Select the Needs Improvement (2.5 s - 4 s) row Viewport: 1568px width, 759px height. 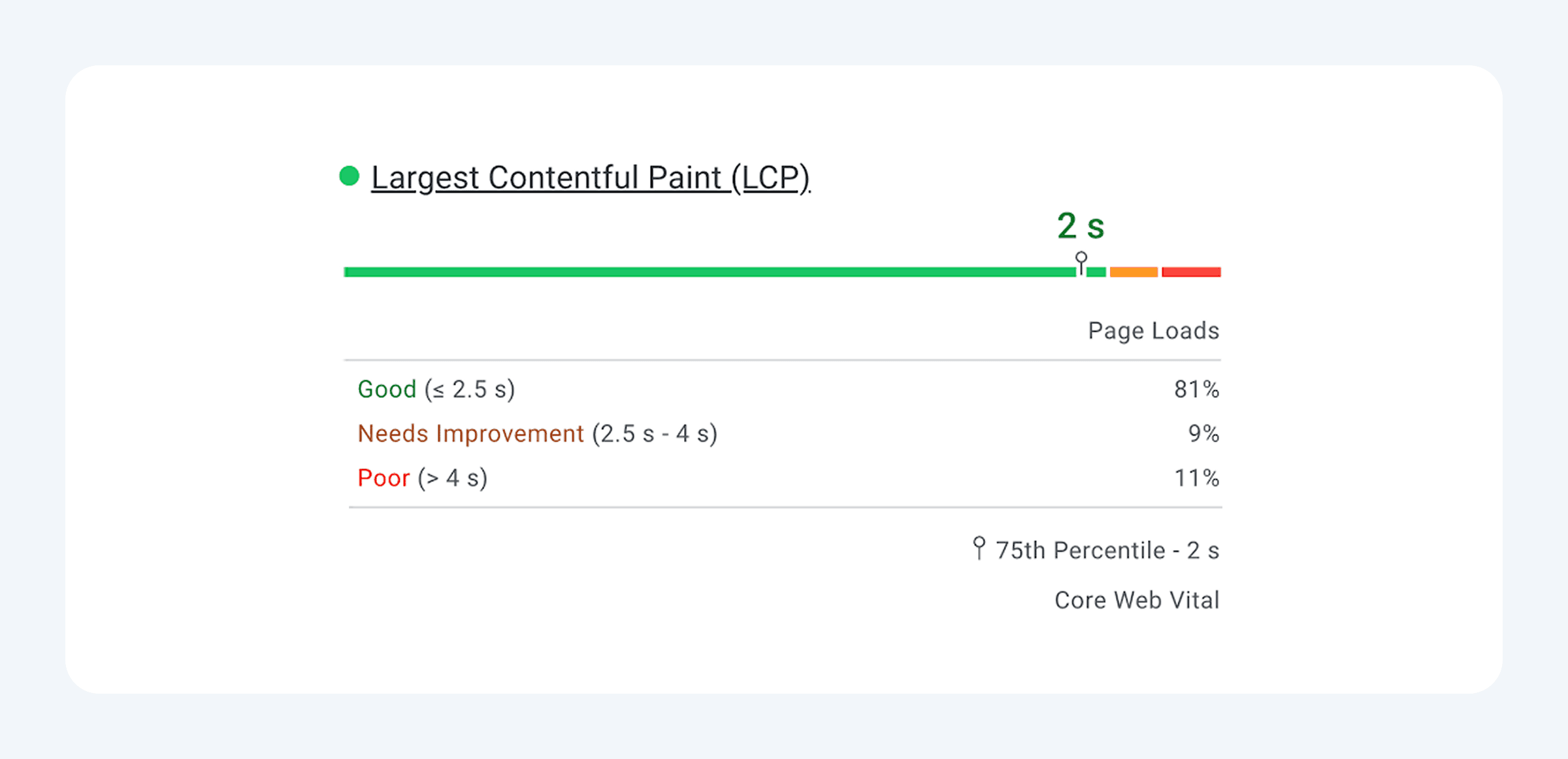coord(538,433)
